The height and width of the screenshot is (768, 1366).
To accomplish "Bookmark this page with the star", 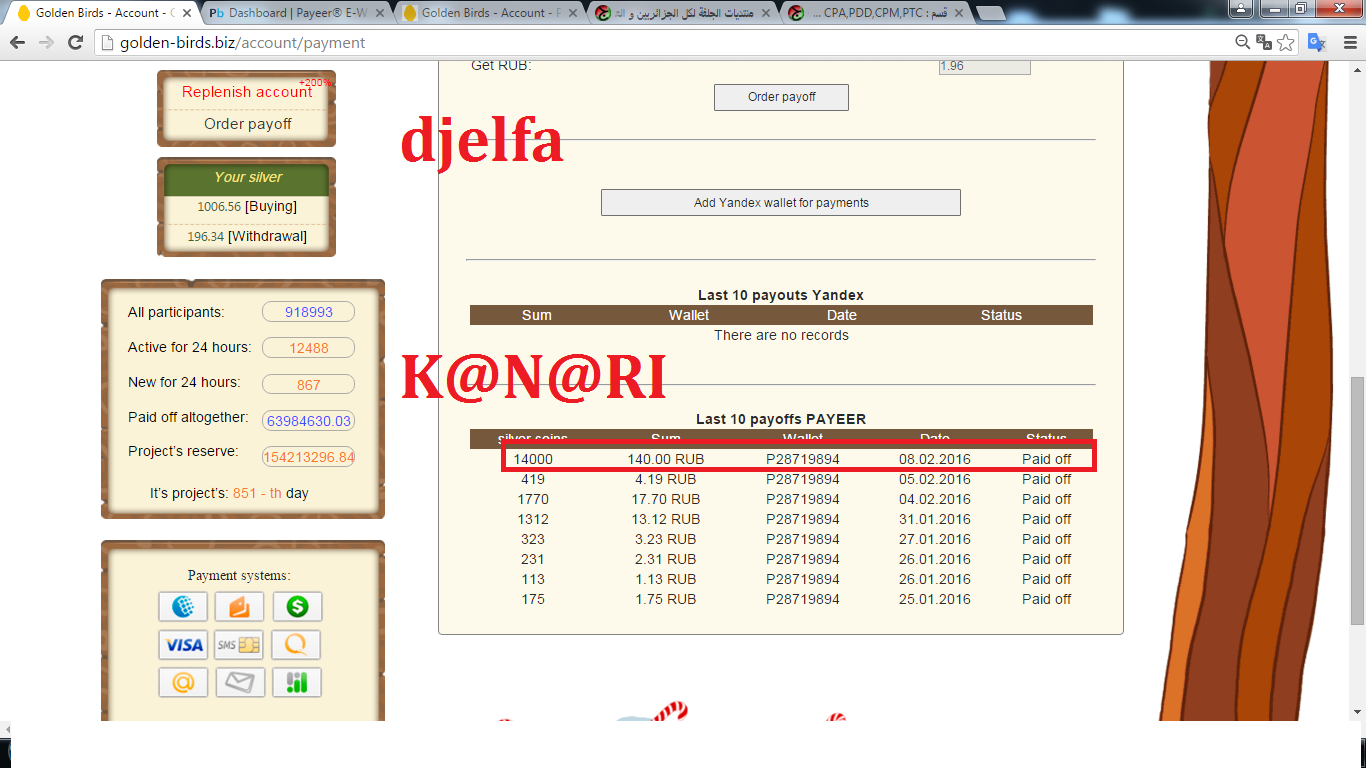I will [1286, 42].
